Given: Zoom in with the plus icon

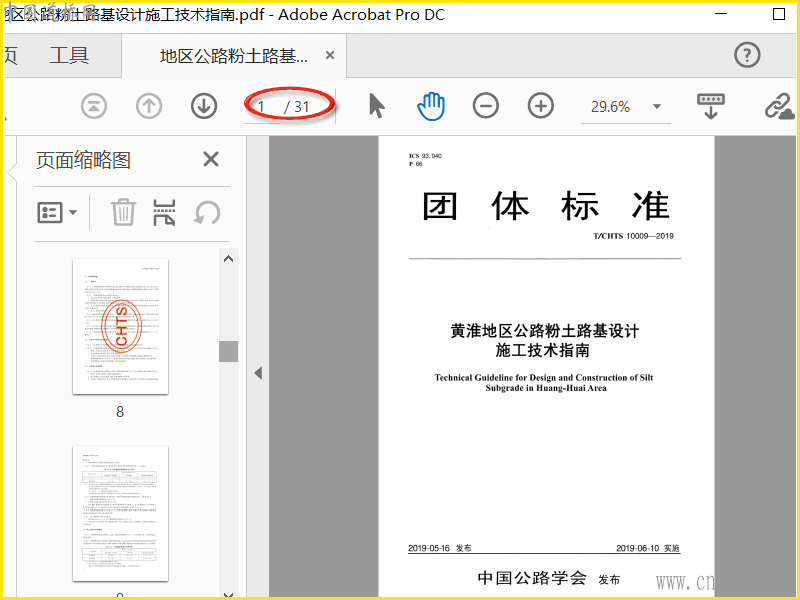Looking at the screenshot, I should pos(541,106).
